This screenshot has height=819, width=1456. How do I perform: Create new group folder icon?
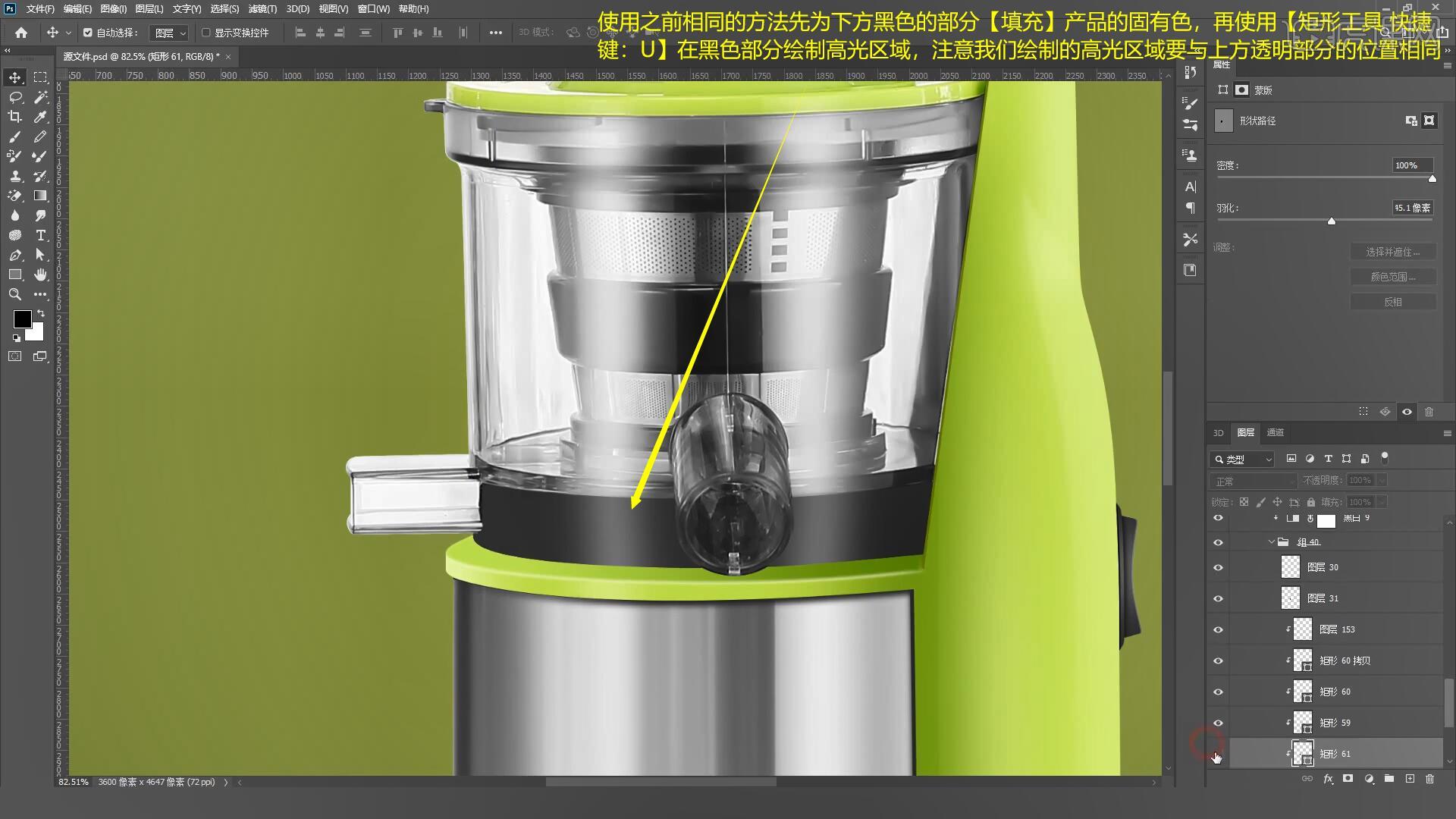[x=1389, y=779]
